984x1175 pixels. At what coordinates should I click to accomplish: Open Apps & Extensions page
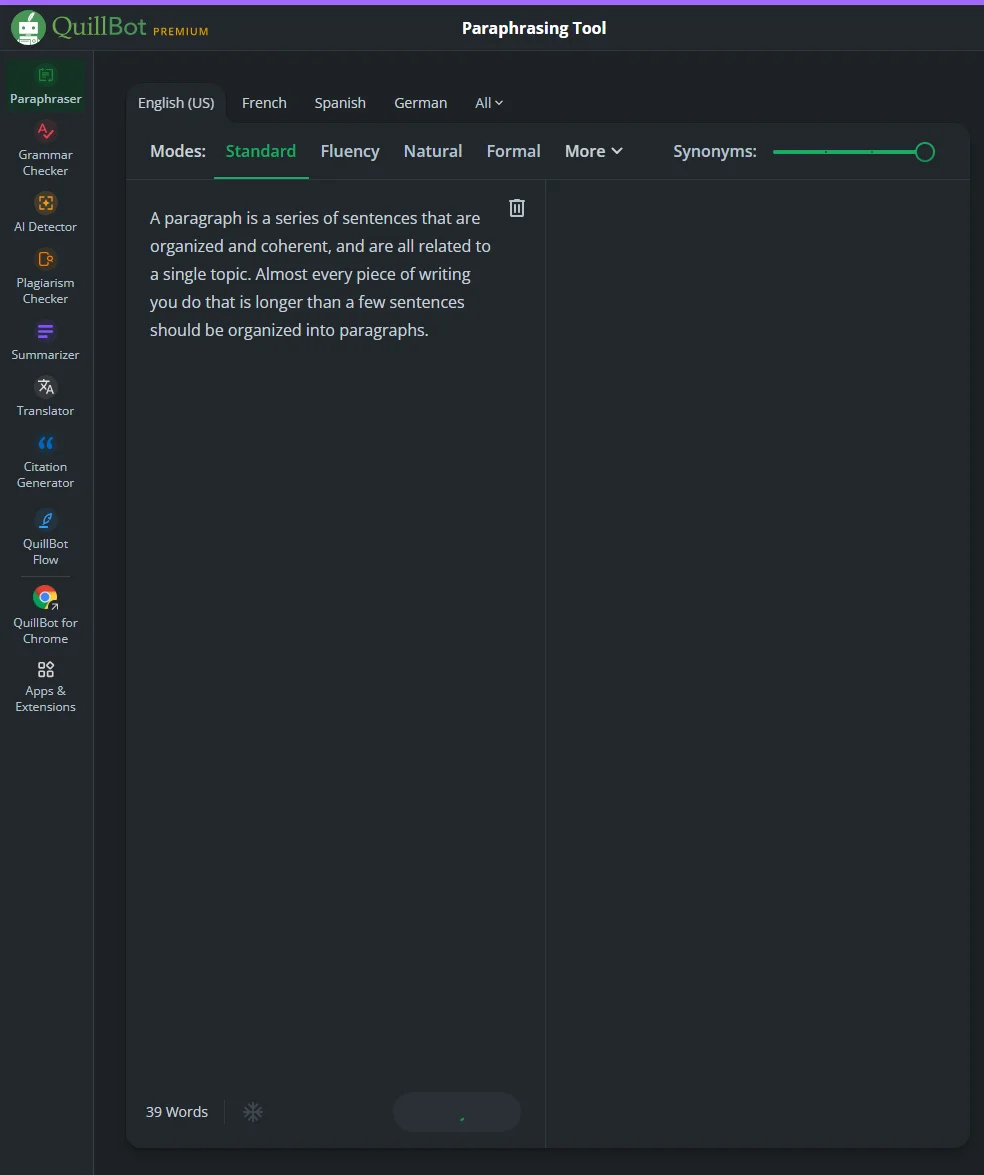click(46, 687)
